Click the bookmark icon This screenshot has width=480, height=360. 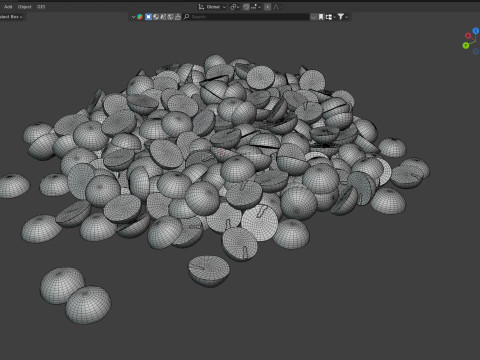(x=321, y=17)
